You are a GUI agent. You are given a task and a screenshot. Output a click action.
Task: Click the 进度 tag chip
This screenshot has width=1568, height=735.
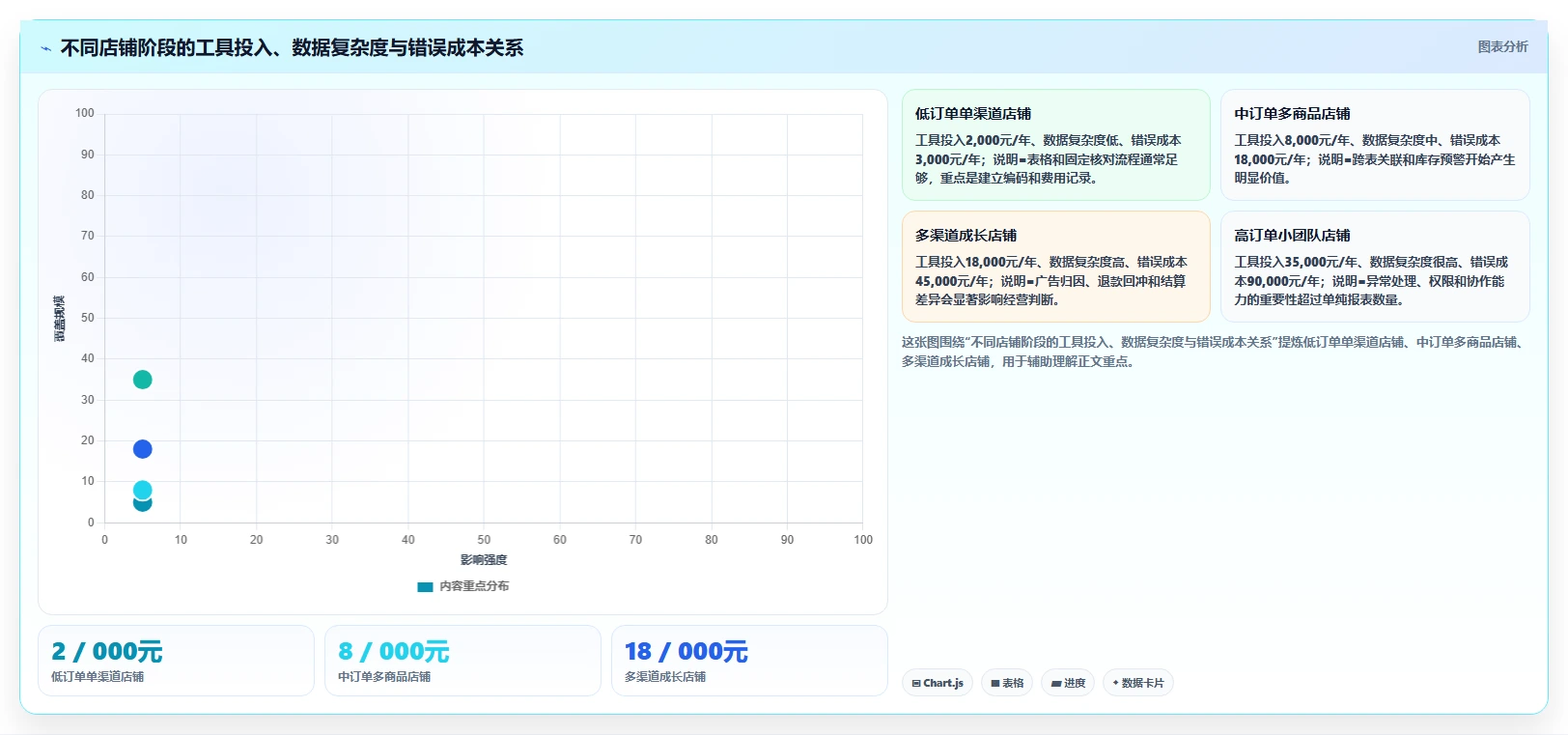coord(1068,683)
